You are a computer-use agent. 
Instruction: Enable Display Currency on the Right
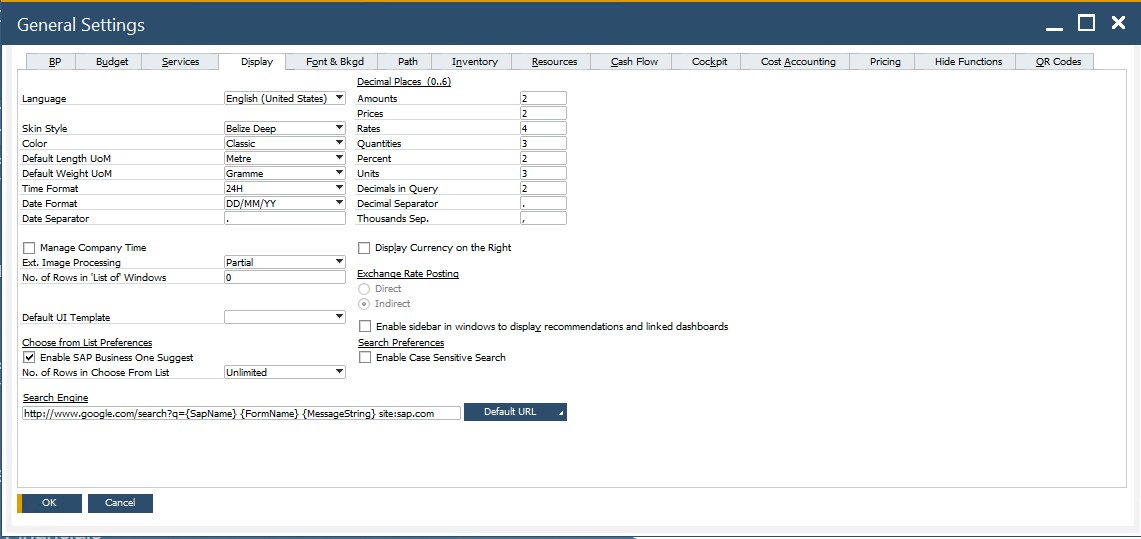coord(364,248)
